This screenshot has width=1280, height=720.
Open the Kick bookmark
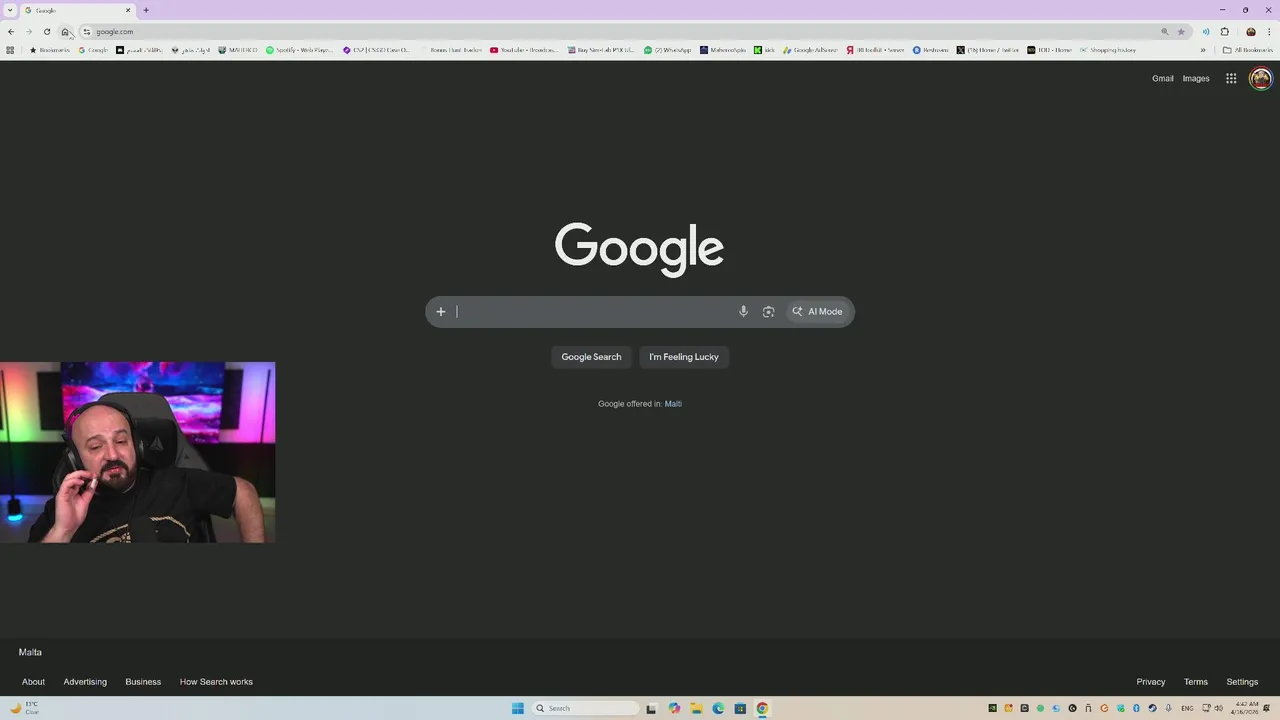pyautogui.click(x=764, y=49)
